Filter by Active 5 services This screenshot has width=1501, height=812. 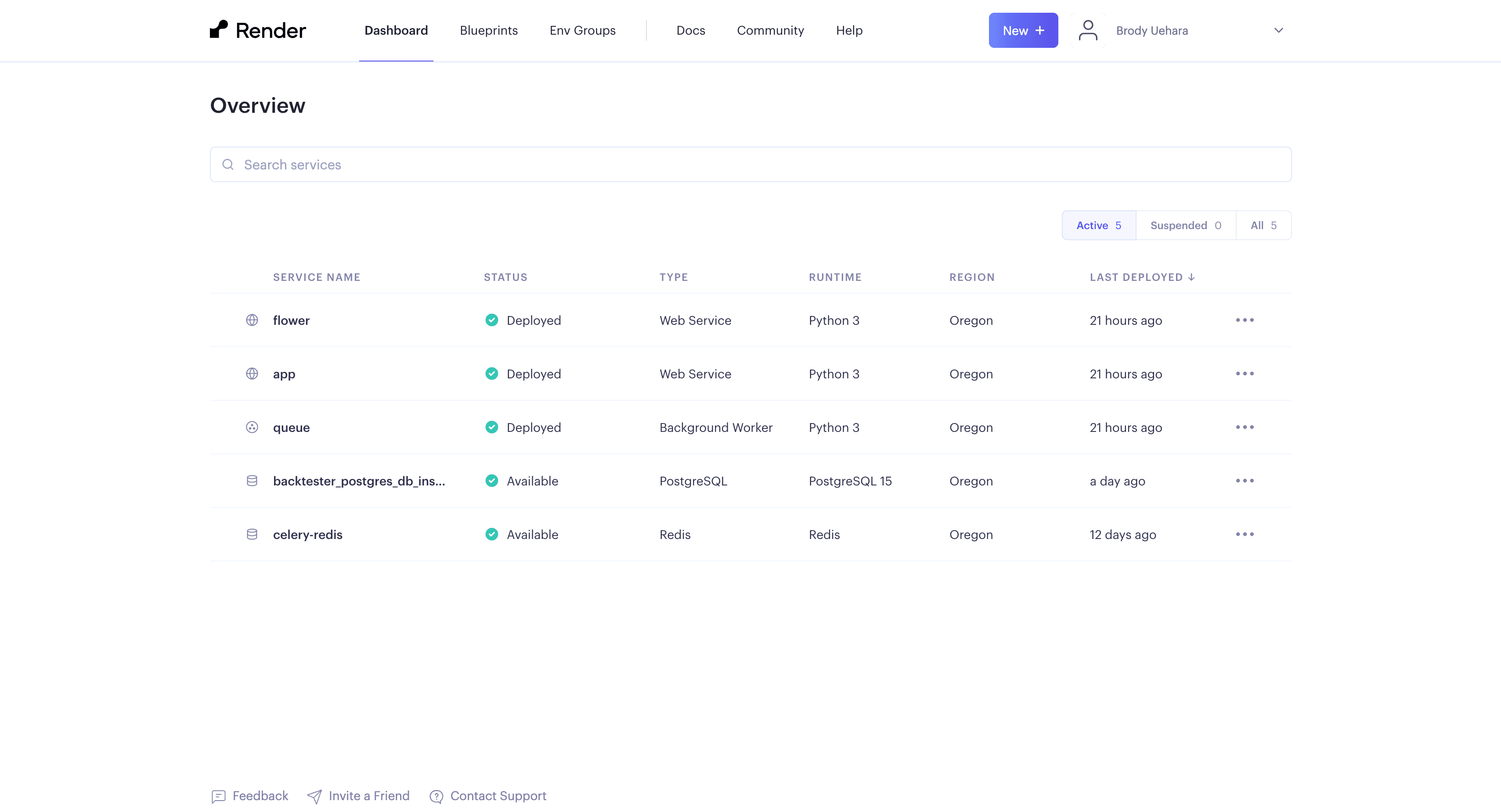click(x=1098, y=226)
